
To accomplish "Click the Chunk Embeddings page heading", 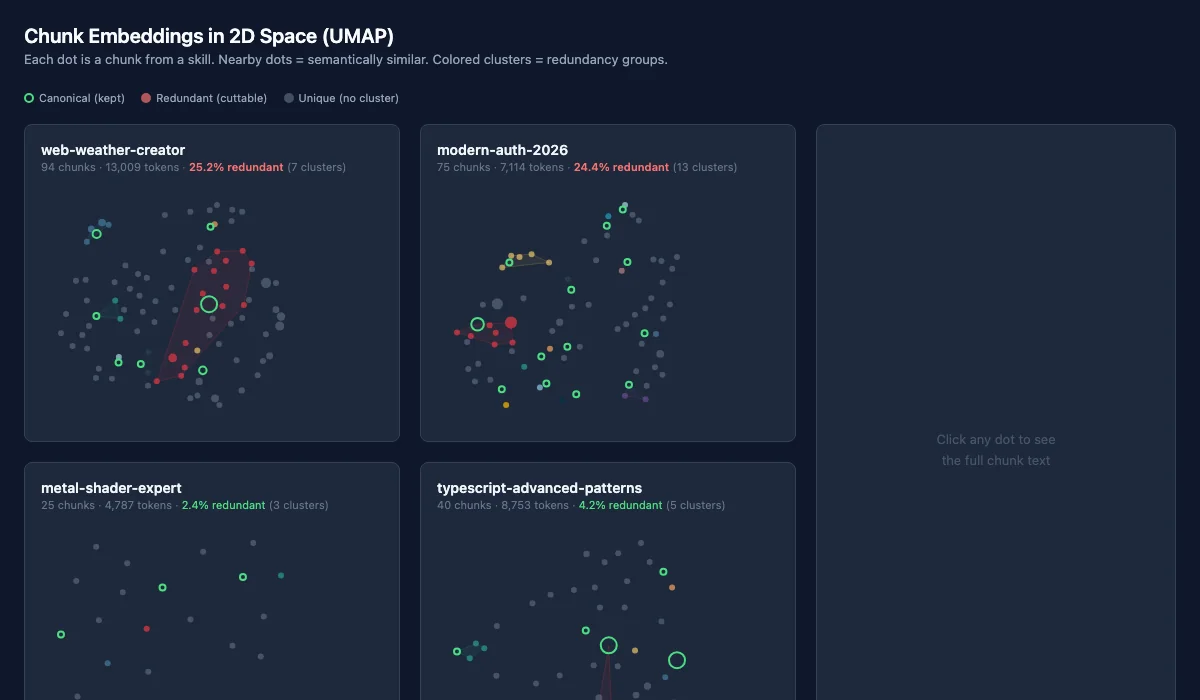I will [x=209, y=36].
